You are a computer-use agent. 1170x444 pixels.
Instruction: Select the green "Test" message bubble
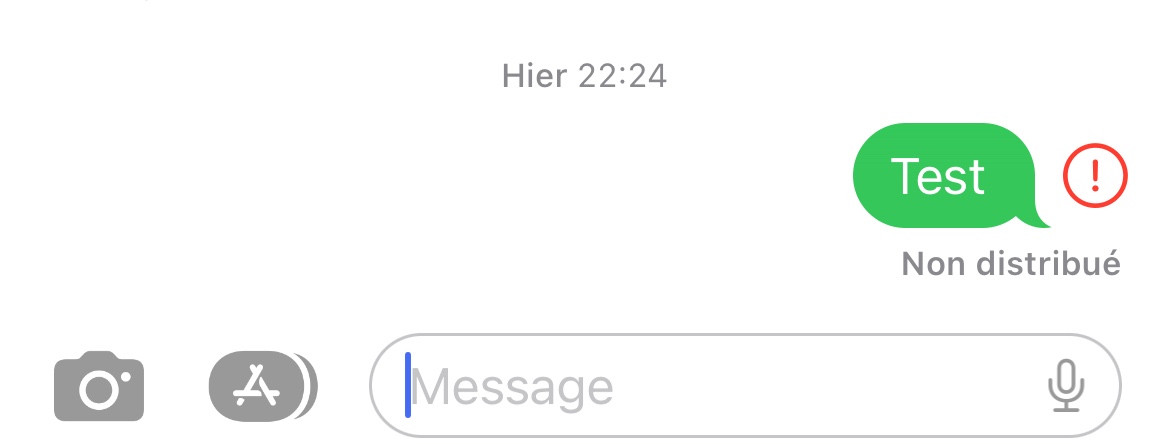pos(949,175)
